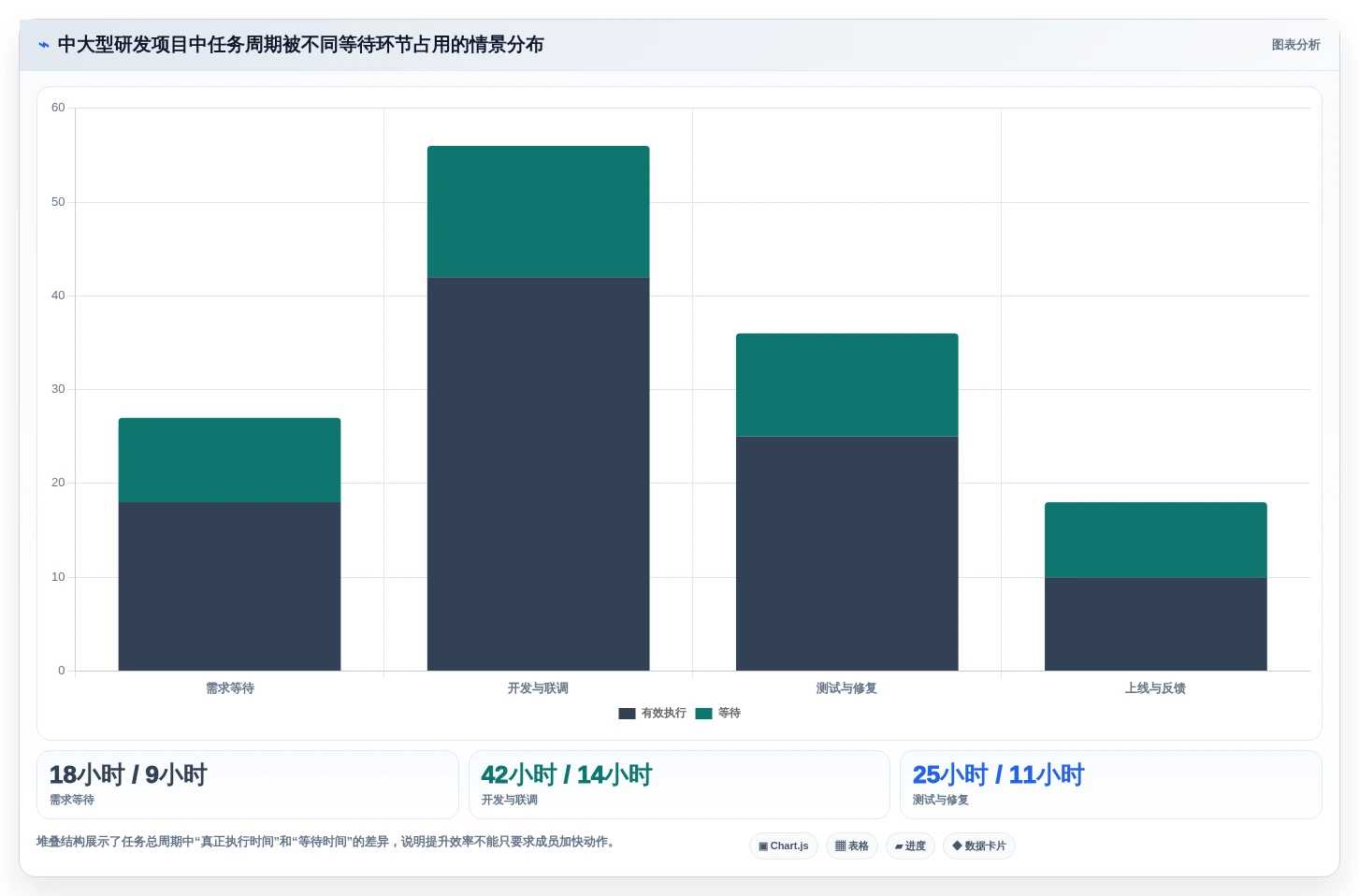Click the y-axis value 40

point(58,296)
